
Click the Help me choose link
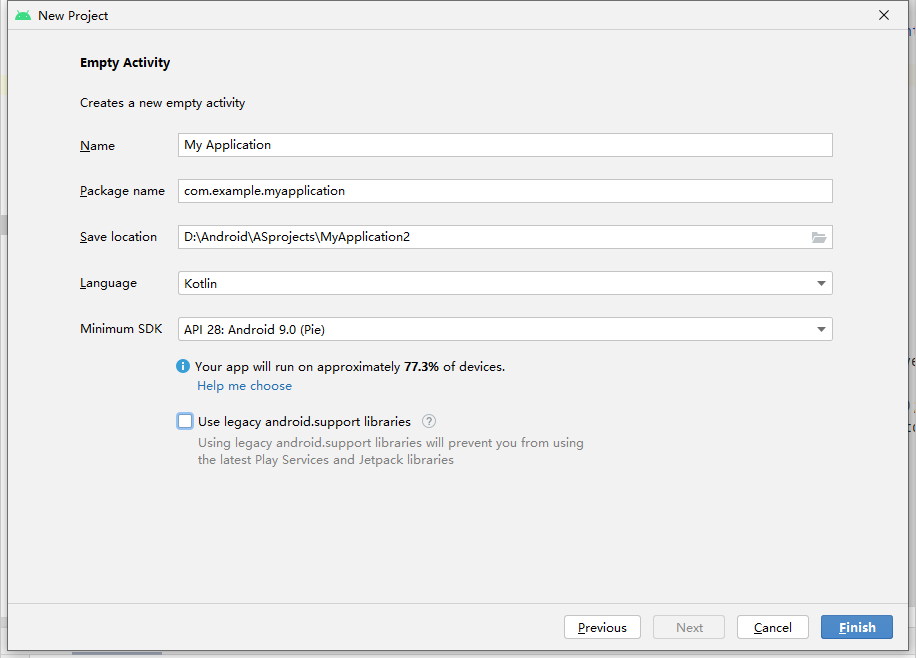pyautogui.click(x=244, y=386)
